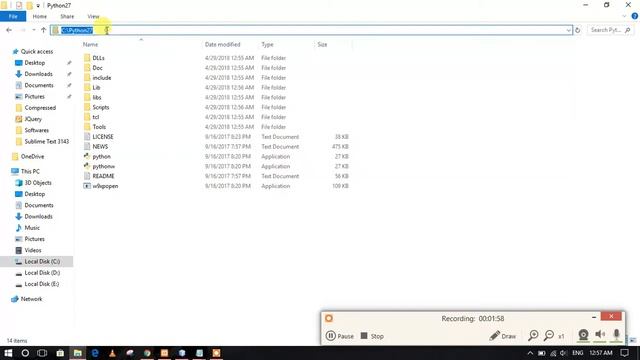The image size is (640, 360).
Task: Select the DLLs folder
Action: [98, 58]
